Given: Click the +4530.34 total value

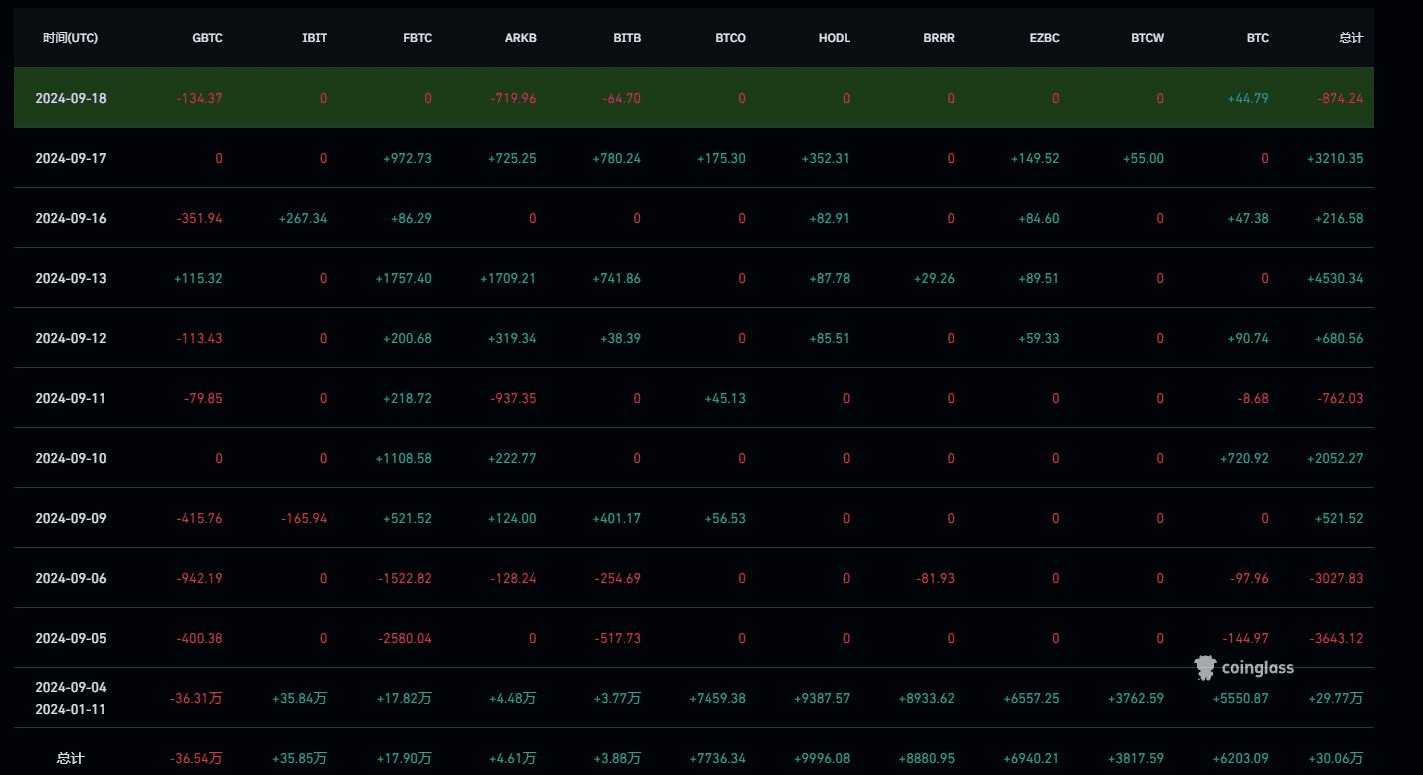Looking at the screenshot, I should point(1335,278).
